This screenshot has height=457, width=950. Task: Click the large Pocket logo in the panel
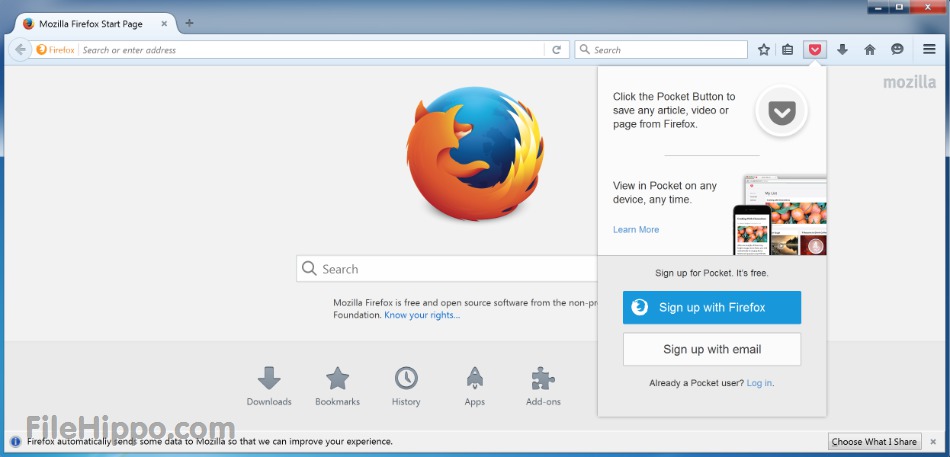782,111
